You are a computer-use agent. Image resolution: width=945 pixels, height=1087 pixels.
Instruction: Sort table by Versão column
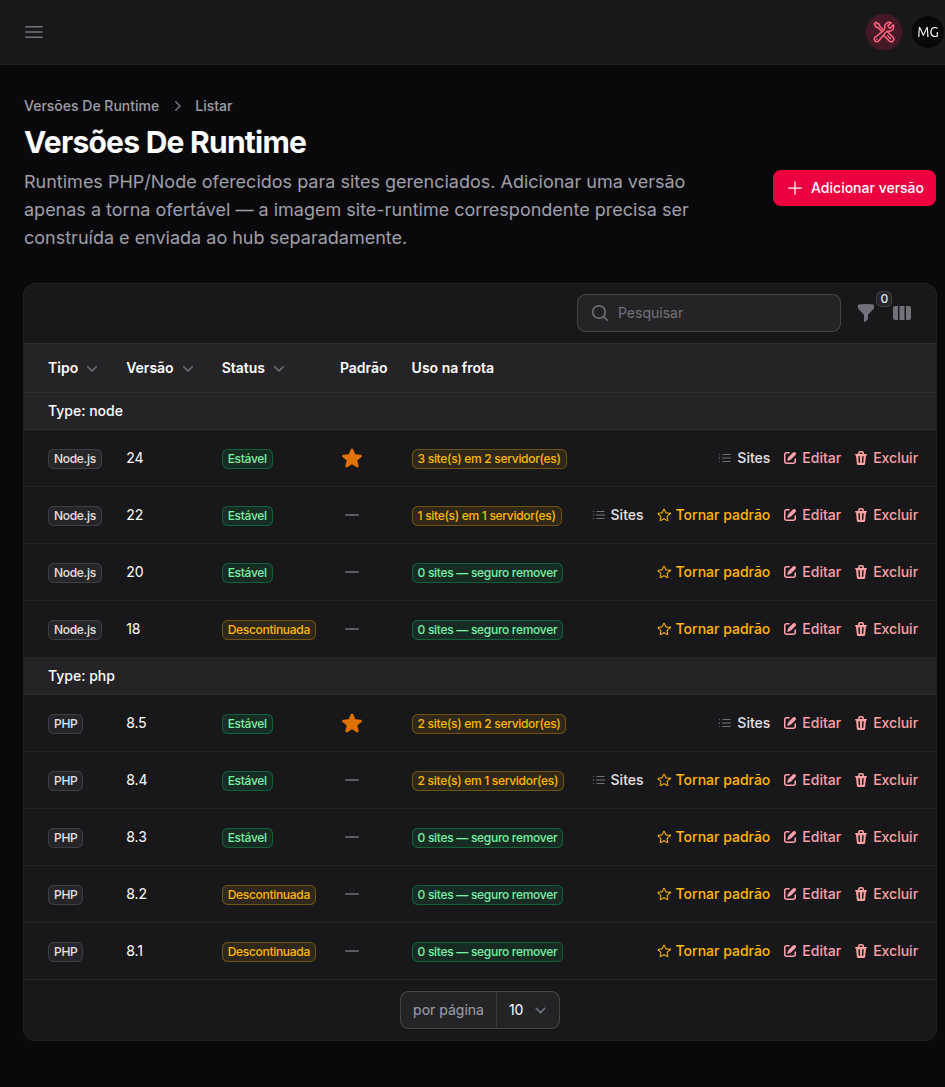(159, 368)
